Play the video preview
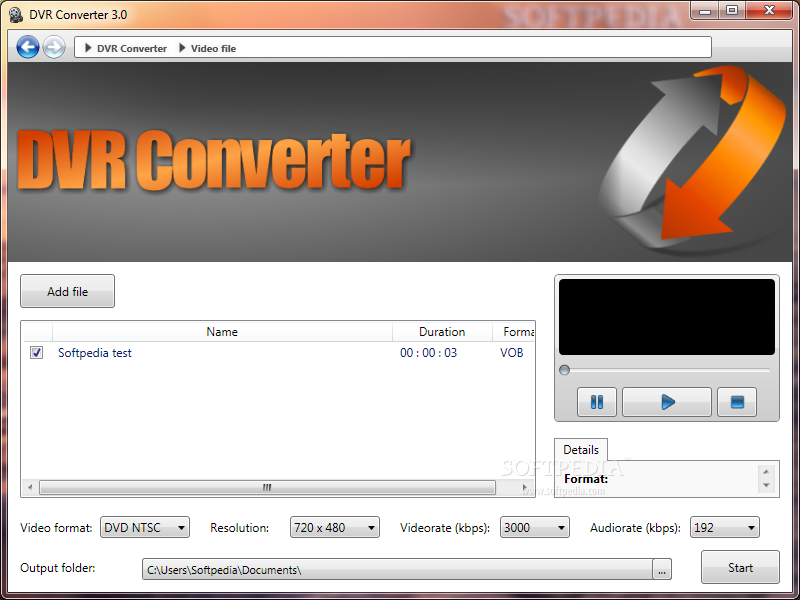Screen dimensions: 800x600 point(666,402)
